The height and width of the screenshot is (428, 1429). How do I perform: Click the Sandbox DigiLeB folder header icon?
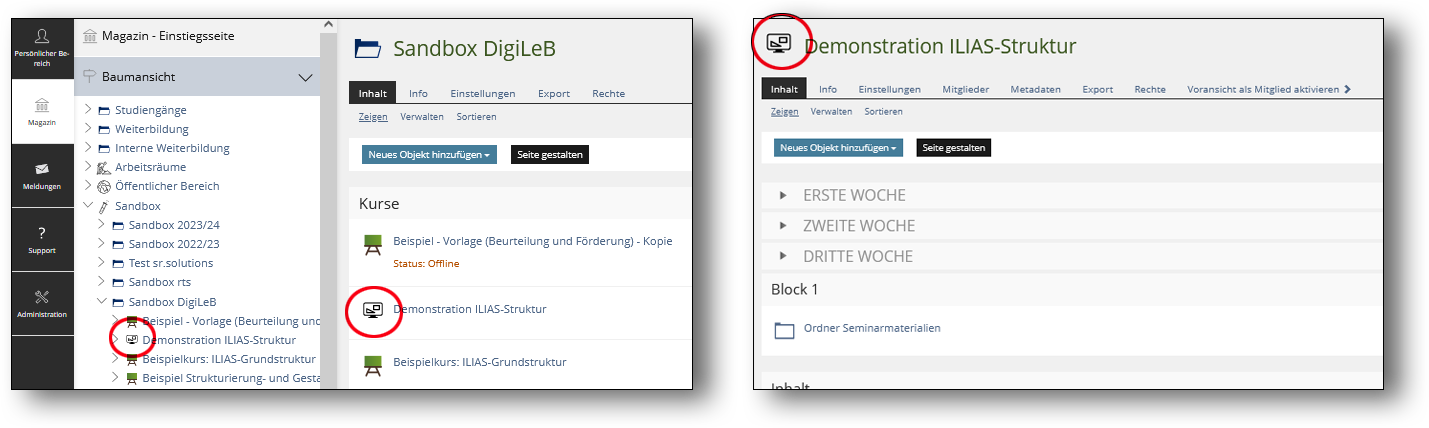point(368,48)
